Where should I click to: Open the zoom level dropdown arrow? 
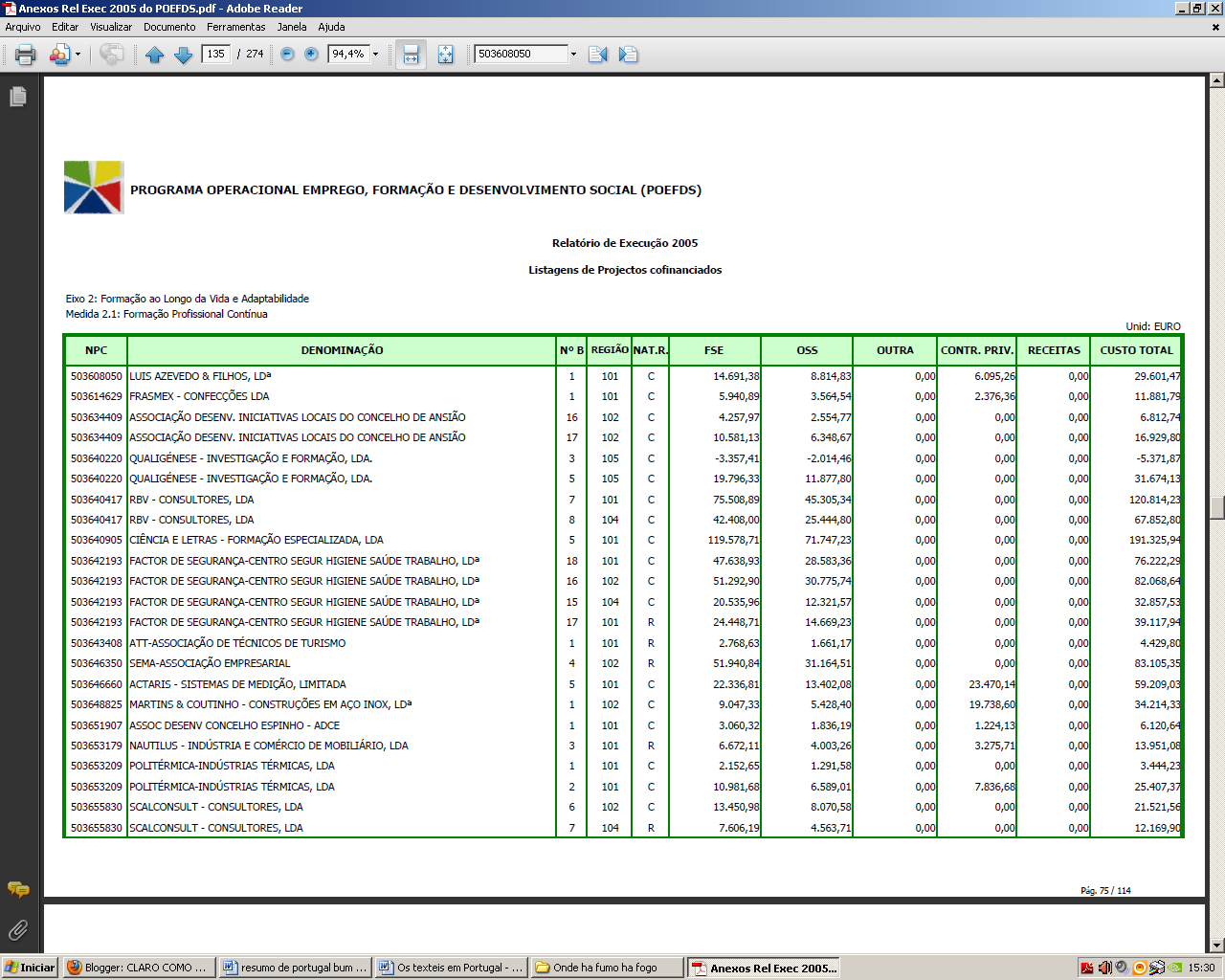coord(375,55)
